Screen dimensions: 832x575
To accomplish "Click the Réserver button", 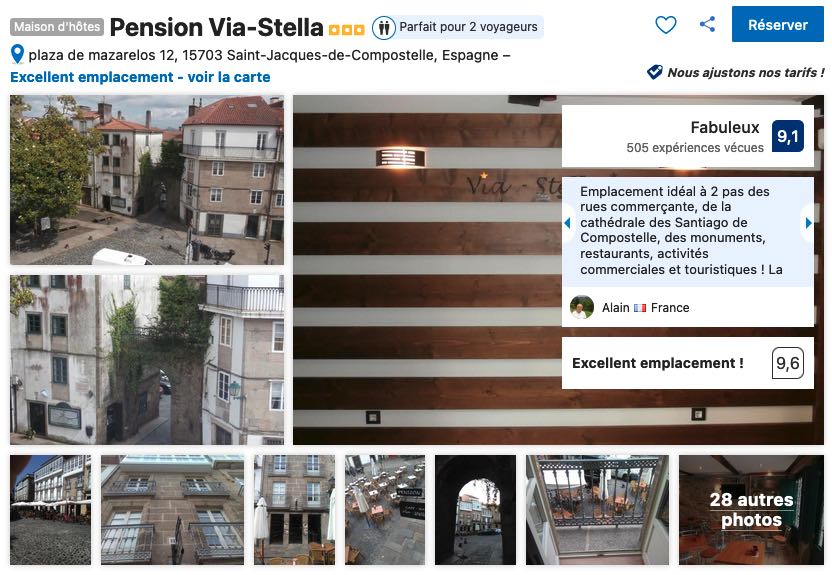I will tap(777, 24).
